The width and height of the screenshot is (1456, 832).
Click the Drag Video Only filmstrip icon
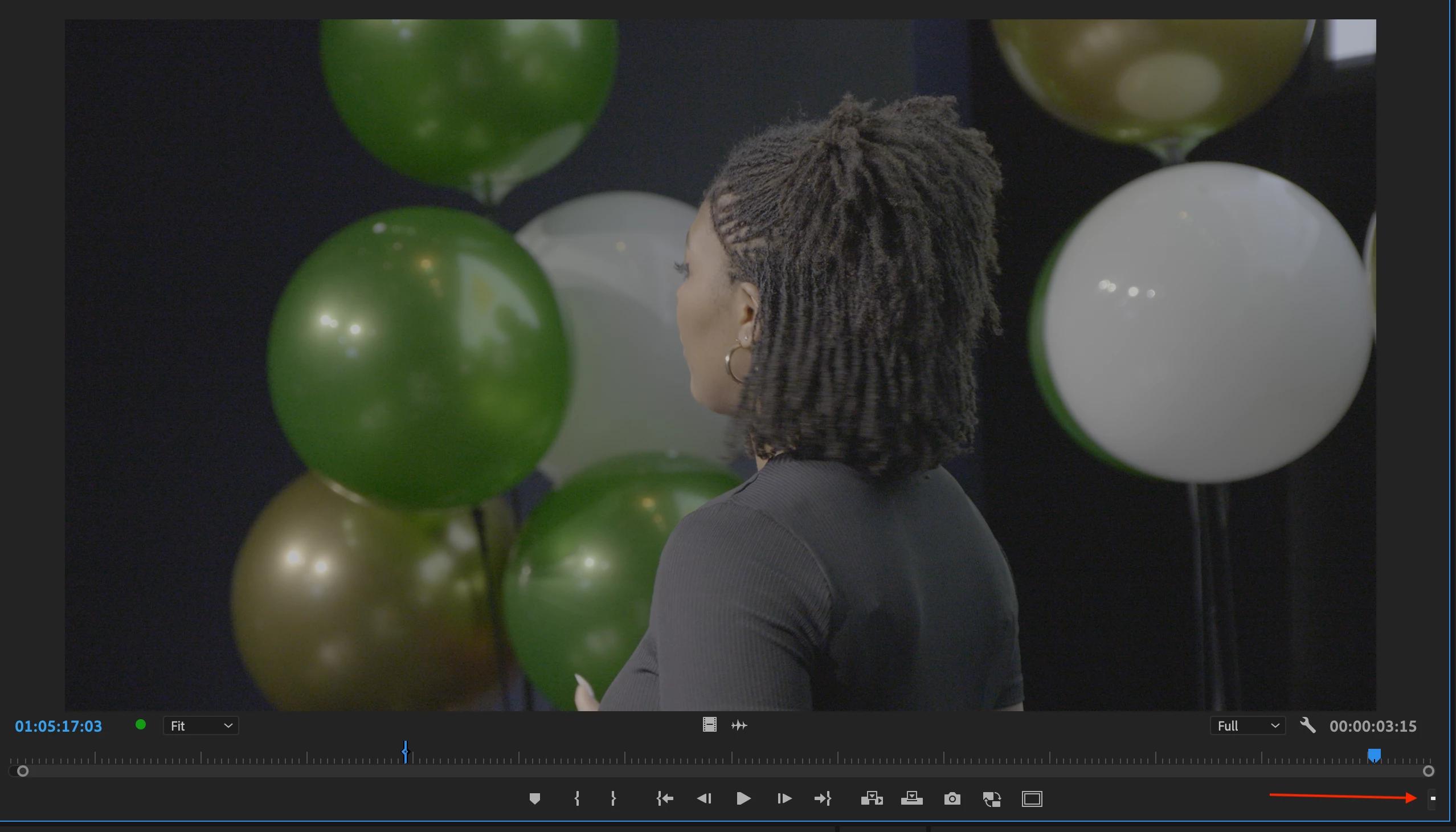709,724
